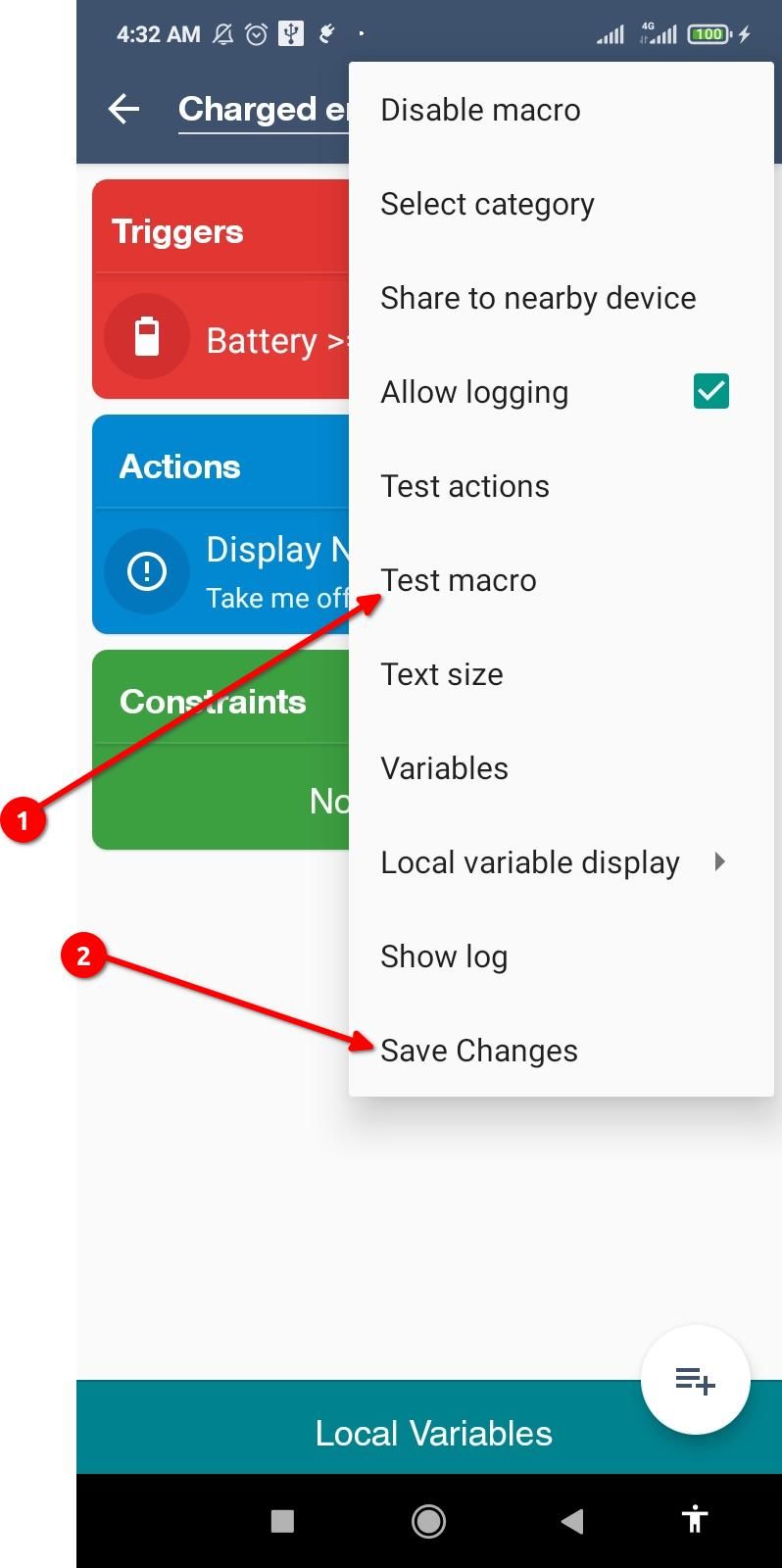782x1568 pixels.
Task: Open Show log entry
Action: click(x=562, y=956)
